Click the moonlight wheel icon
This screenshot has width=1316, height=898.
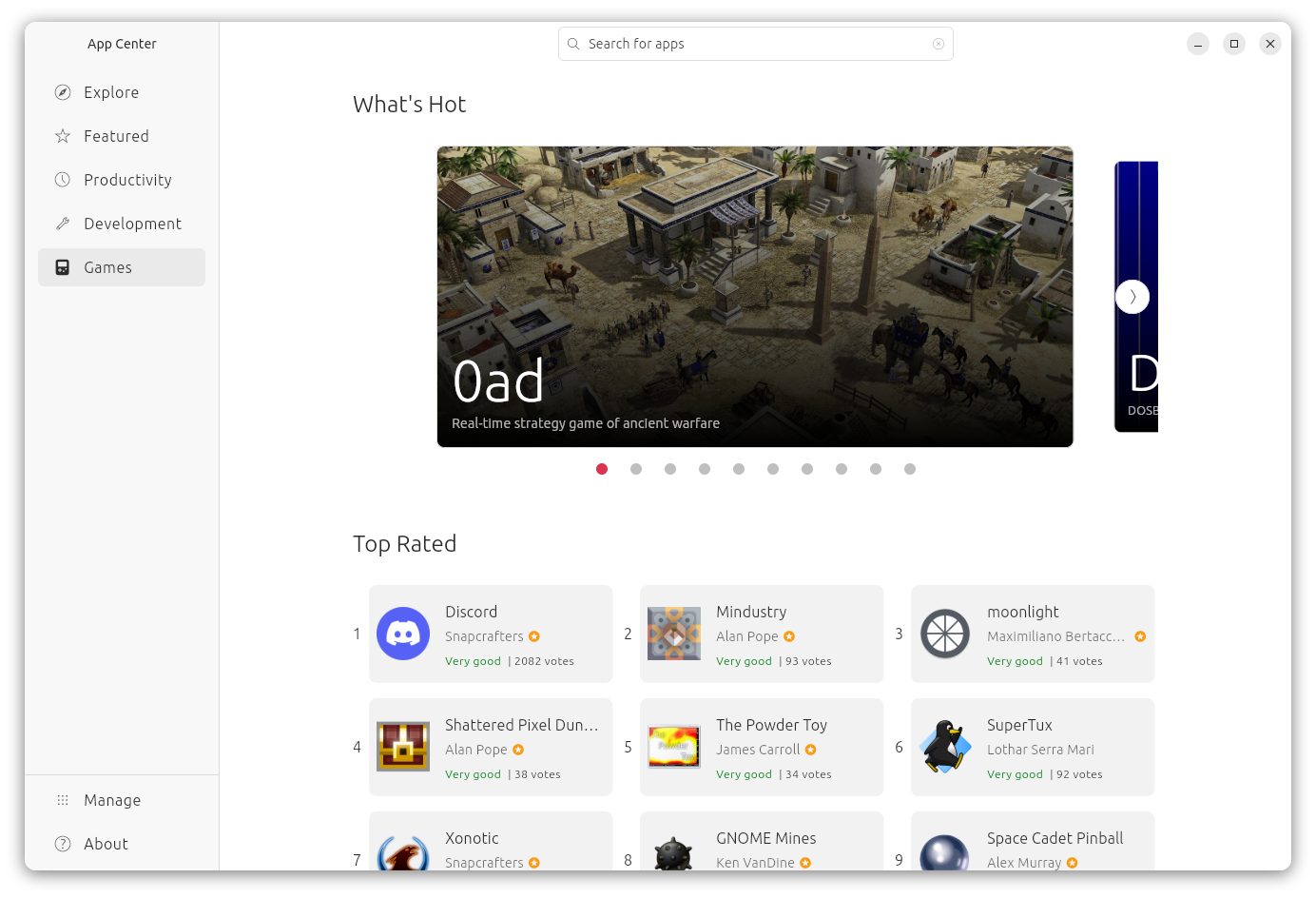[945, 634]
